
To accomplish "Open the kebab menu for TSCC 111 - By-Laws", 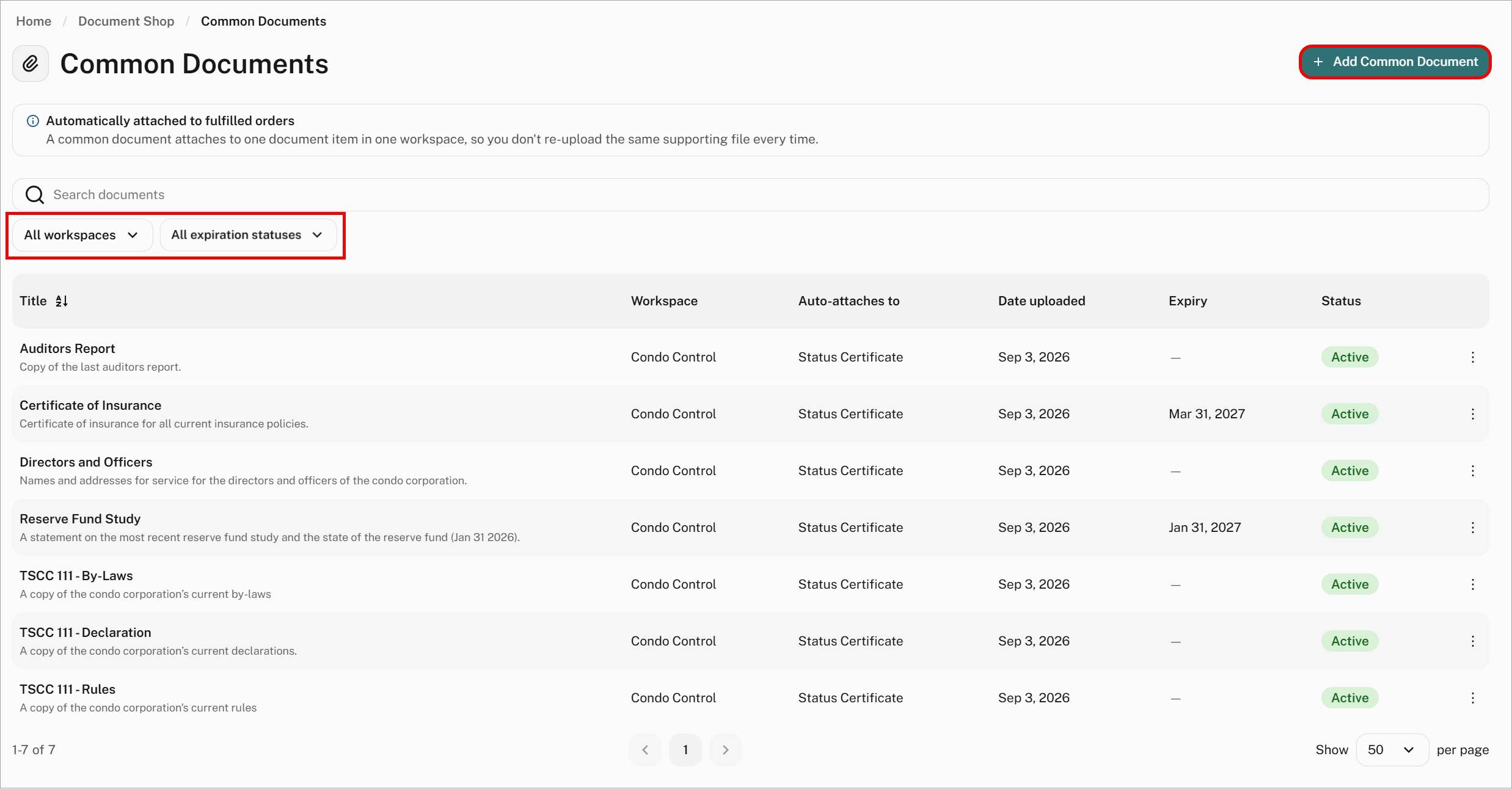I will (1472, 584).
